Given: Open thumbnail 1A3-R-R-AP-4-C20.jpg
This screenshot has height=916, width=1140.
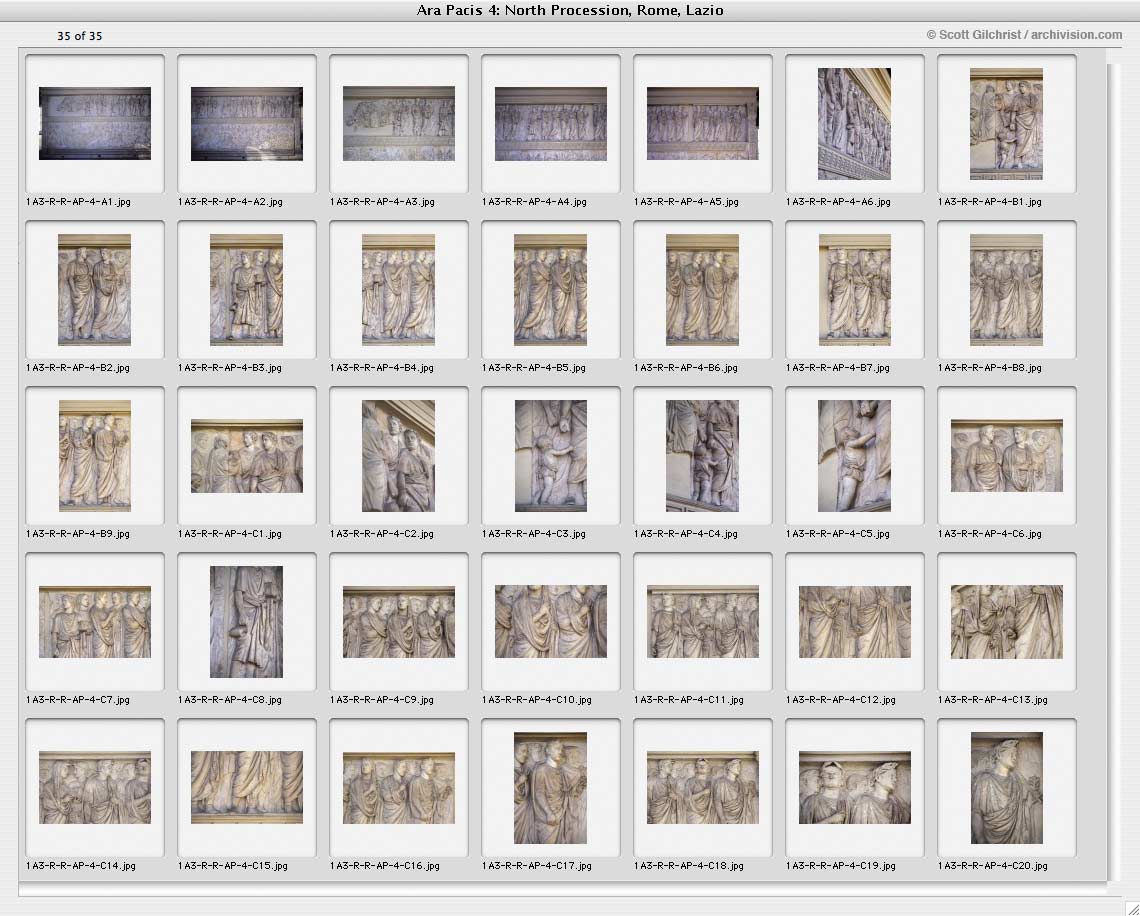Looking at the screenshot, I should point(1006,788).
